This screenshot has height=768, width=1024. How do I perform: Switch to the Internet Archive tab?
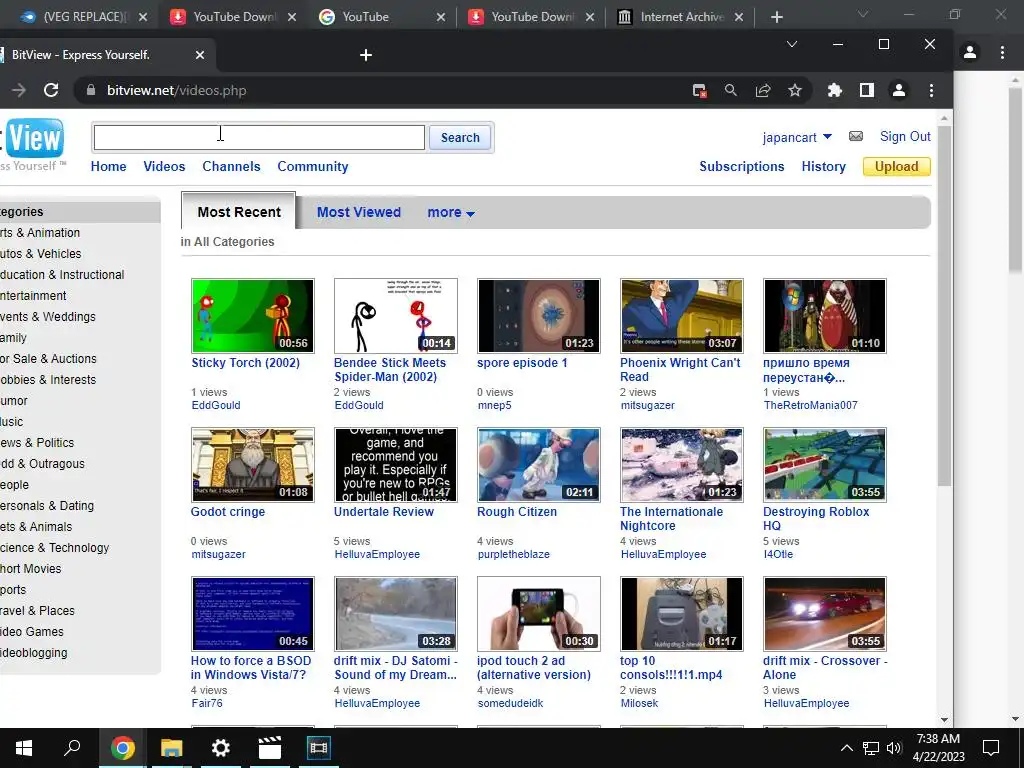(680, 17)
